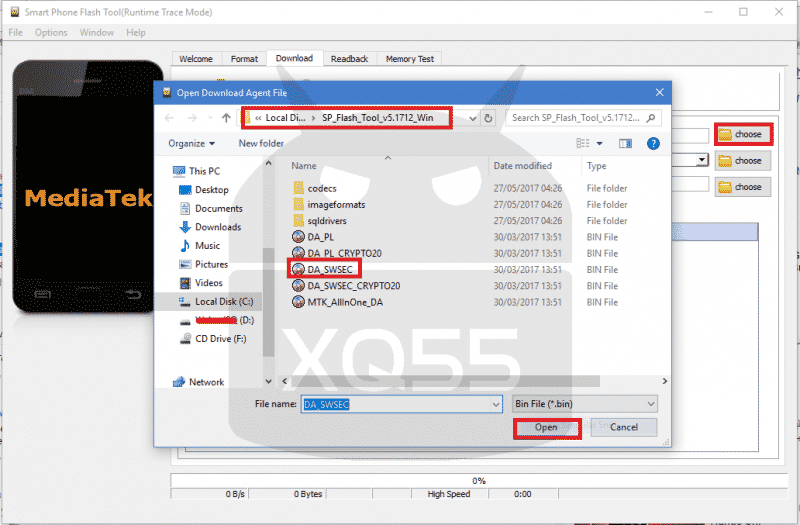This screenshot has height=525, width=800.
Task: Click New folder in dialog toolbar
Action: pyautogui.click(x=261, y=143)
